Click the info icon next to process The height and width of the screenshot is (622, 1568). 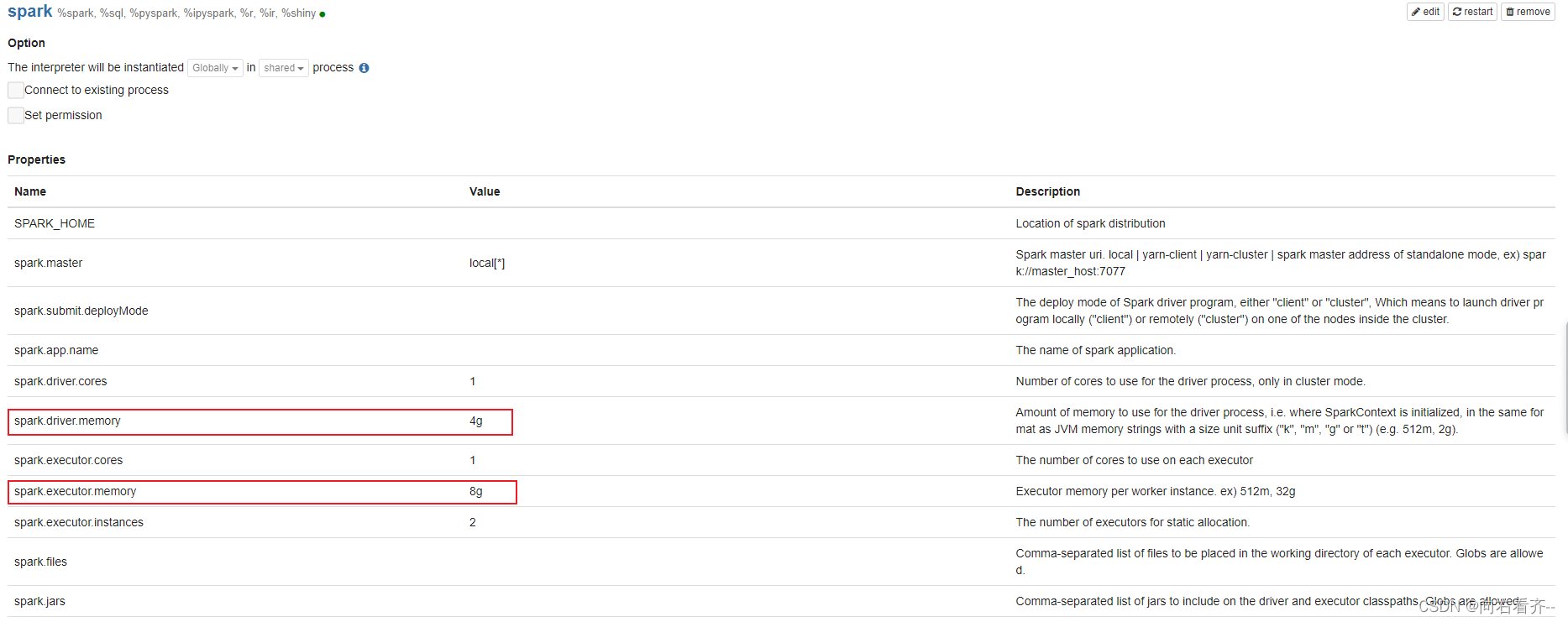point(364,67)
